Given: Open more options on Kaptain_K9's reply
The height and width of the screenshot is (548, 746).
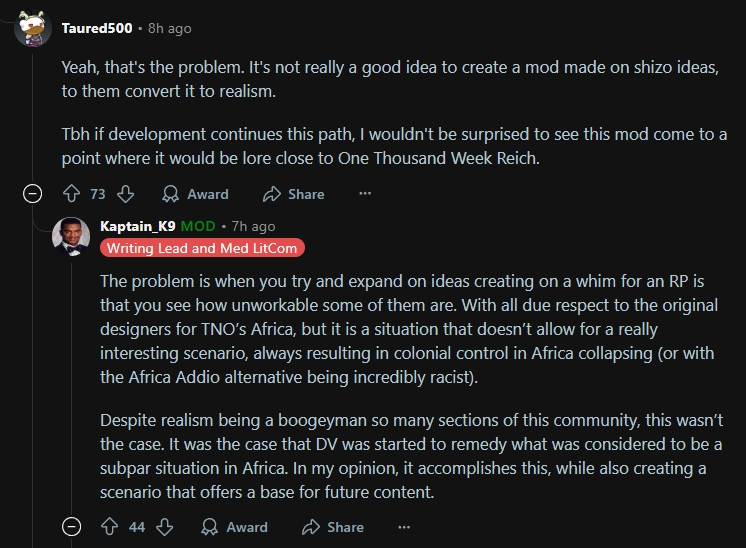Looking at the screenshot, I should click(404, 527).
